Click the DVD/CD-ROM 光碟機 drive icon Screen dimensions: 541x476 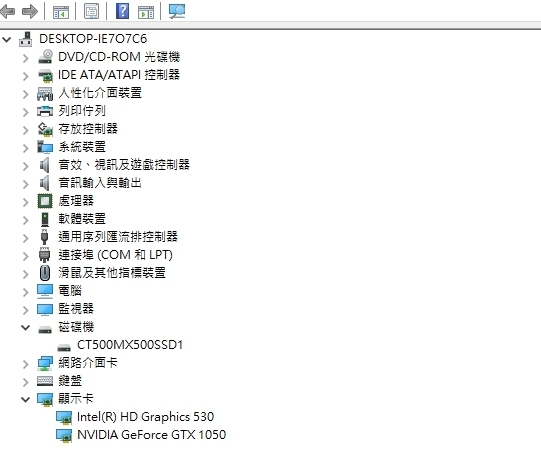click(x=45, y=57)
